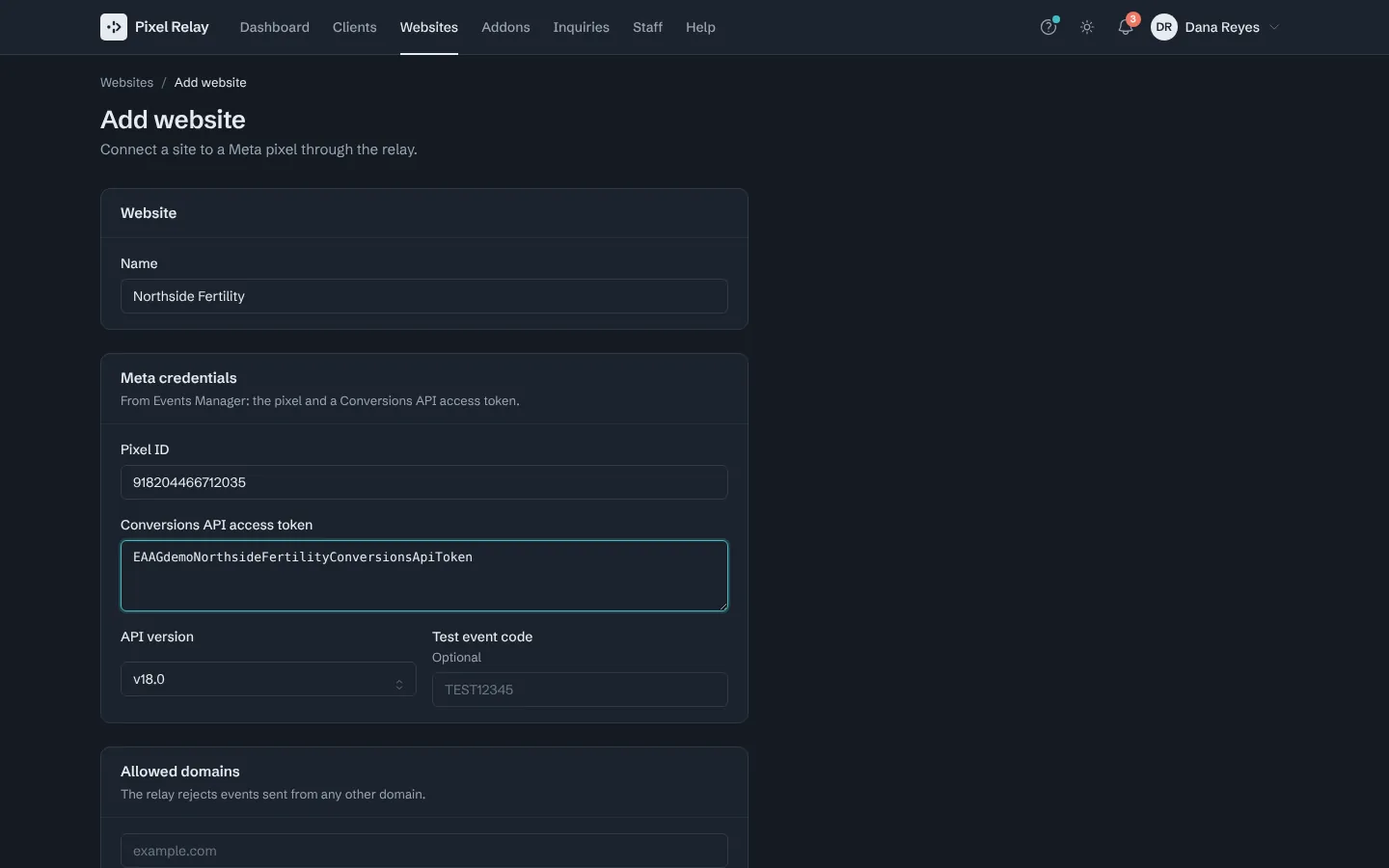The height and width of the screenshot is (868, 1389).
Task: Go to the Dashboard tab
Action: click(275, 27)
